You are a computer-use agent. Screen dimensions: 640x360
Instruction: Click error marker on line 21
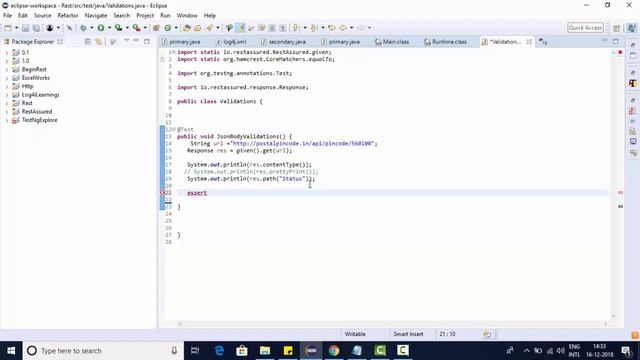tap(162, 193)
